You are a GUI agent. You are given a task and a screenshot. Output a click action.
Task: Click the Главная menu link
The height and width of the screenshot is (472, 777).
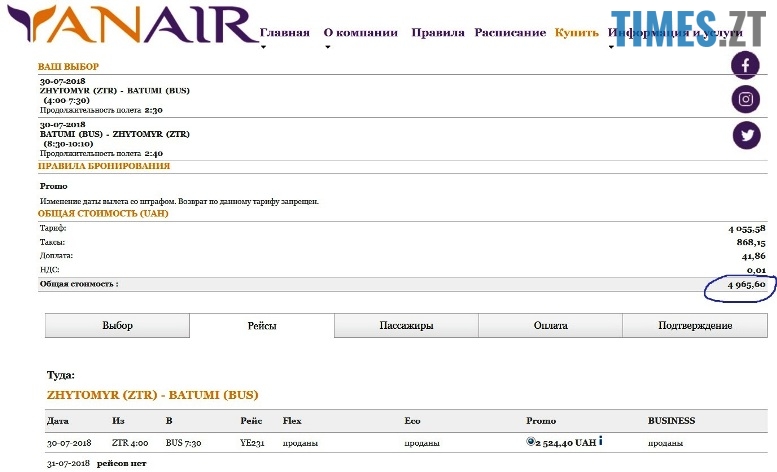click(x=285, y=32)
